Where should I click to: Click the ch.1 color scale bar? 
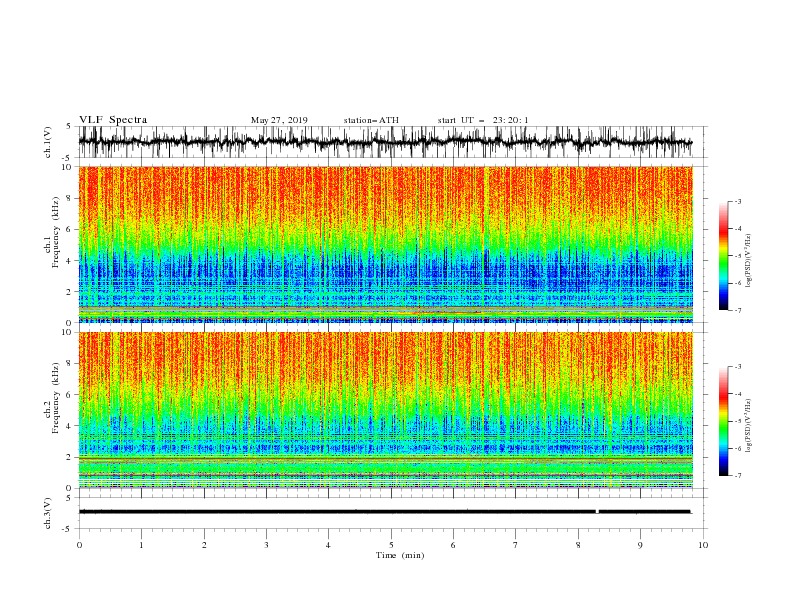coord(723,256)
